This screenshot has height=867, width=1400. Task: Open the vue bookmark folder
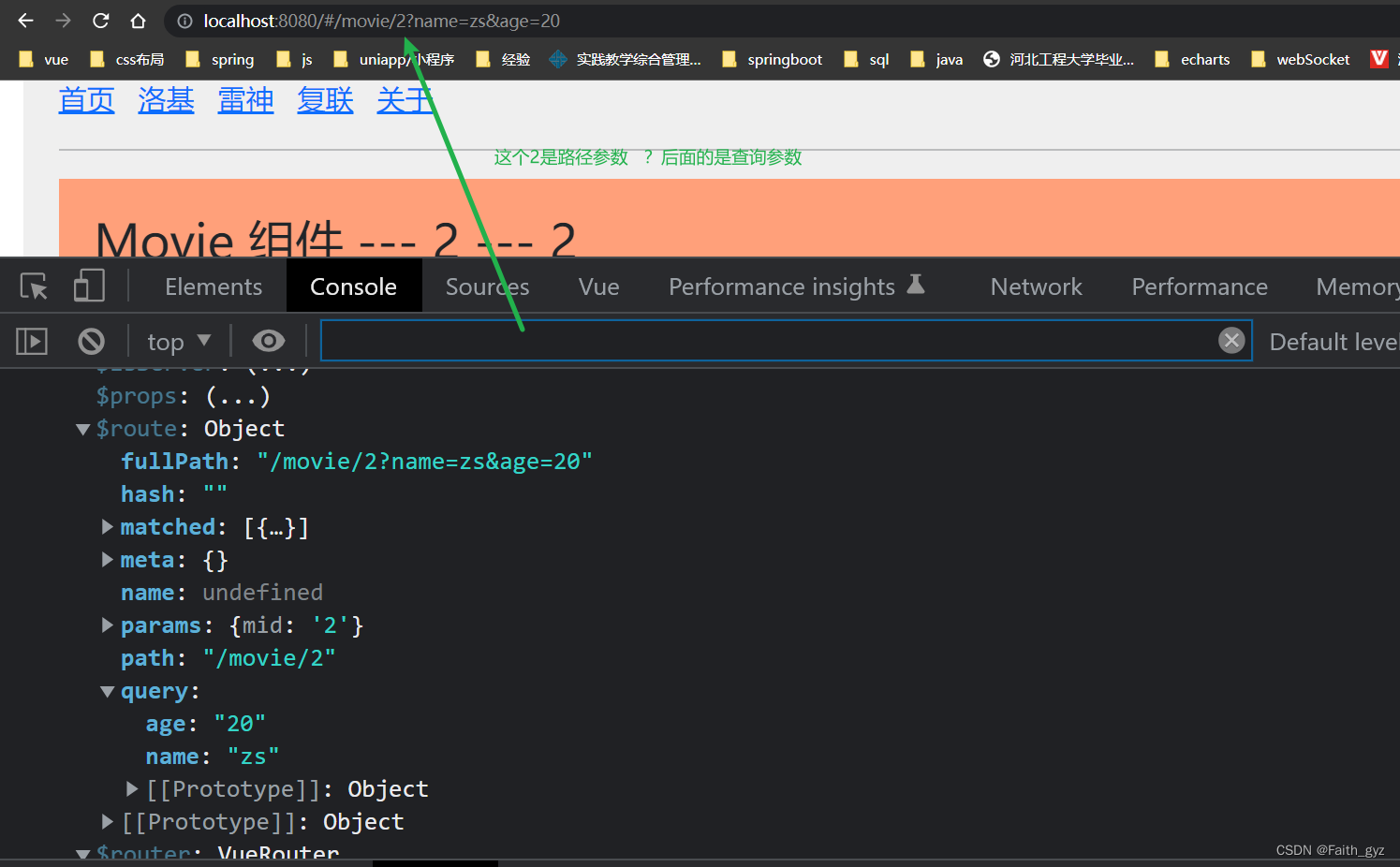click(x=44, y=59)
